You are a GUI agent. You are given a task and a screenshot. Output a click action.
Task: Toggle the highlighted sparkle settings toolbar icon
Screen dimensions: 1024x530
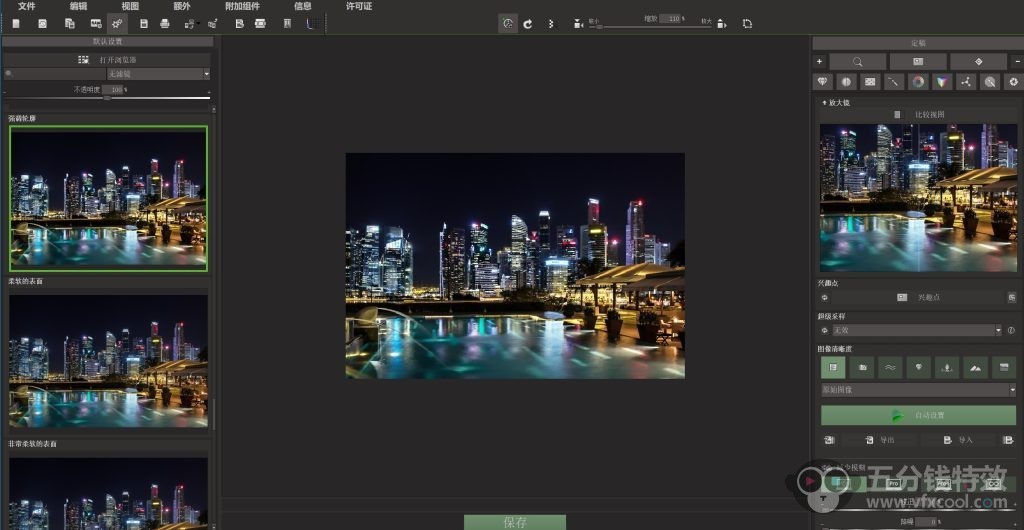pyautogui.click(x=117, y=23)
